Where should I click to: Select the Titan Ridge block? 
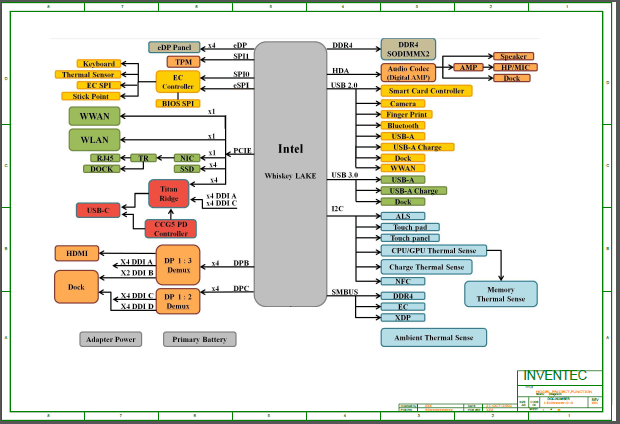pyautogui.click(x=168, y=192)
